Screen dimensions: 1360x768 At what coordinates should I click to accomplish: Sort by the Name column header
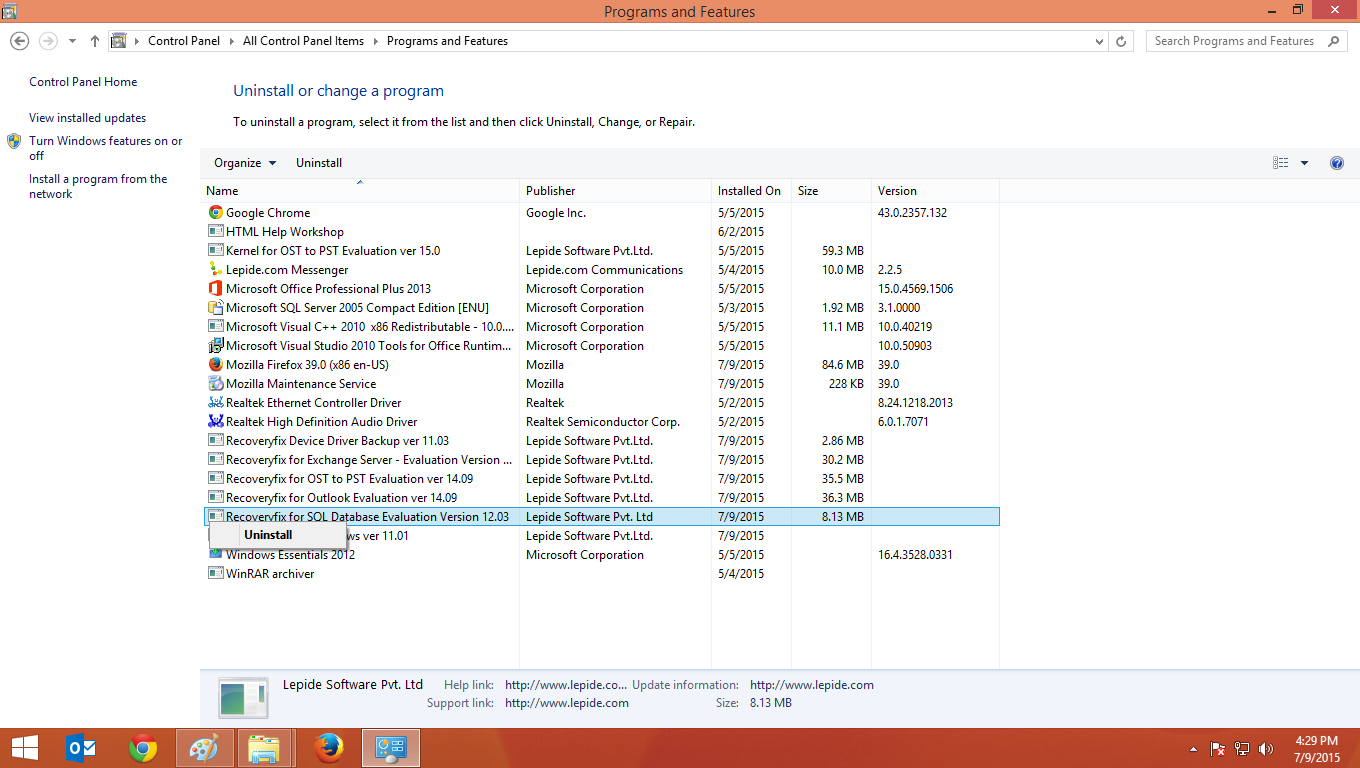tap(361, 190)
